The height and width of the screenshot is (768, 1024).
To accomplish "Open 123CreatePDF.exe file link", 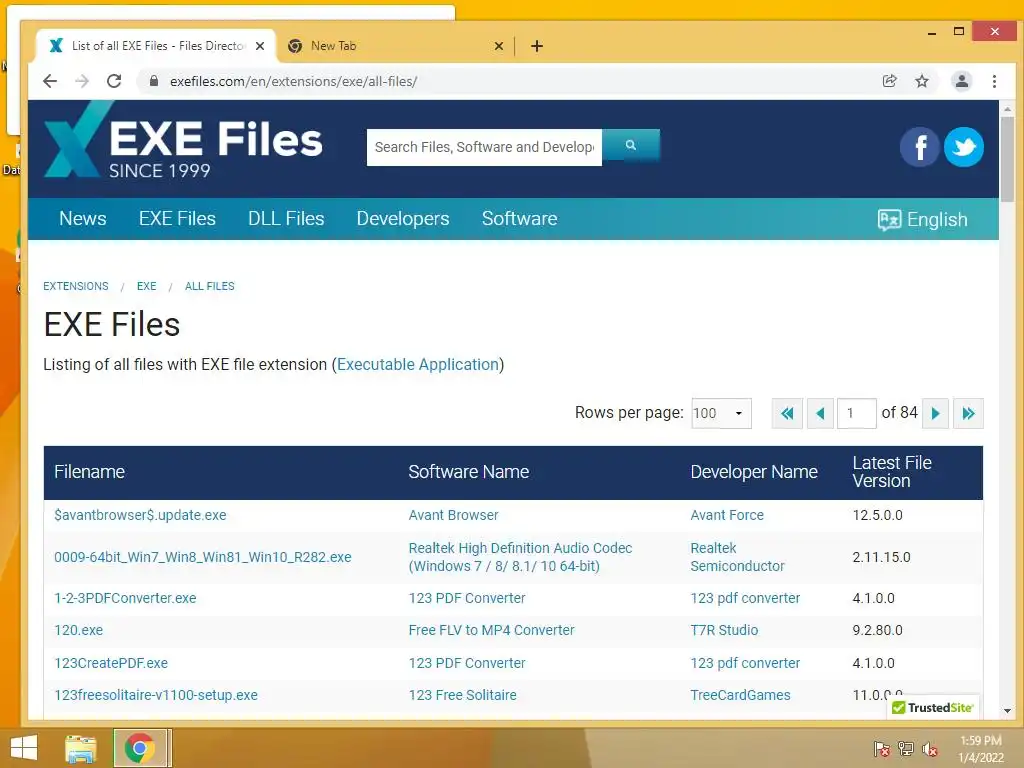I will 111,663.
